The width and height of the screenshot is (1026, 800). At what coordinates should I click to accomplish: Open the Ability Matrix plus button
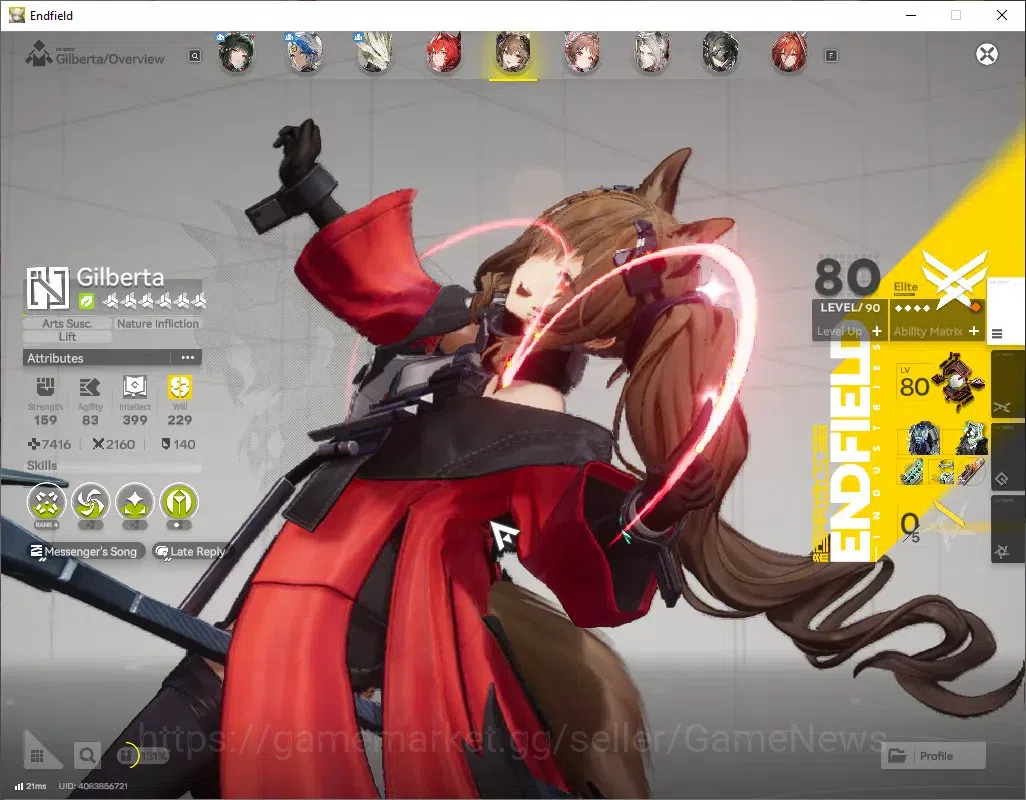click(974, 331)
